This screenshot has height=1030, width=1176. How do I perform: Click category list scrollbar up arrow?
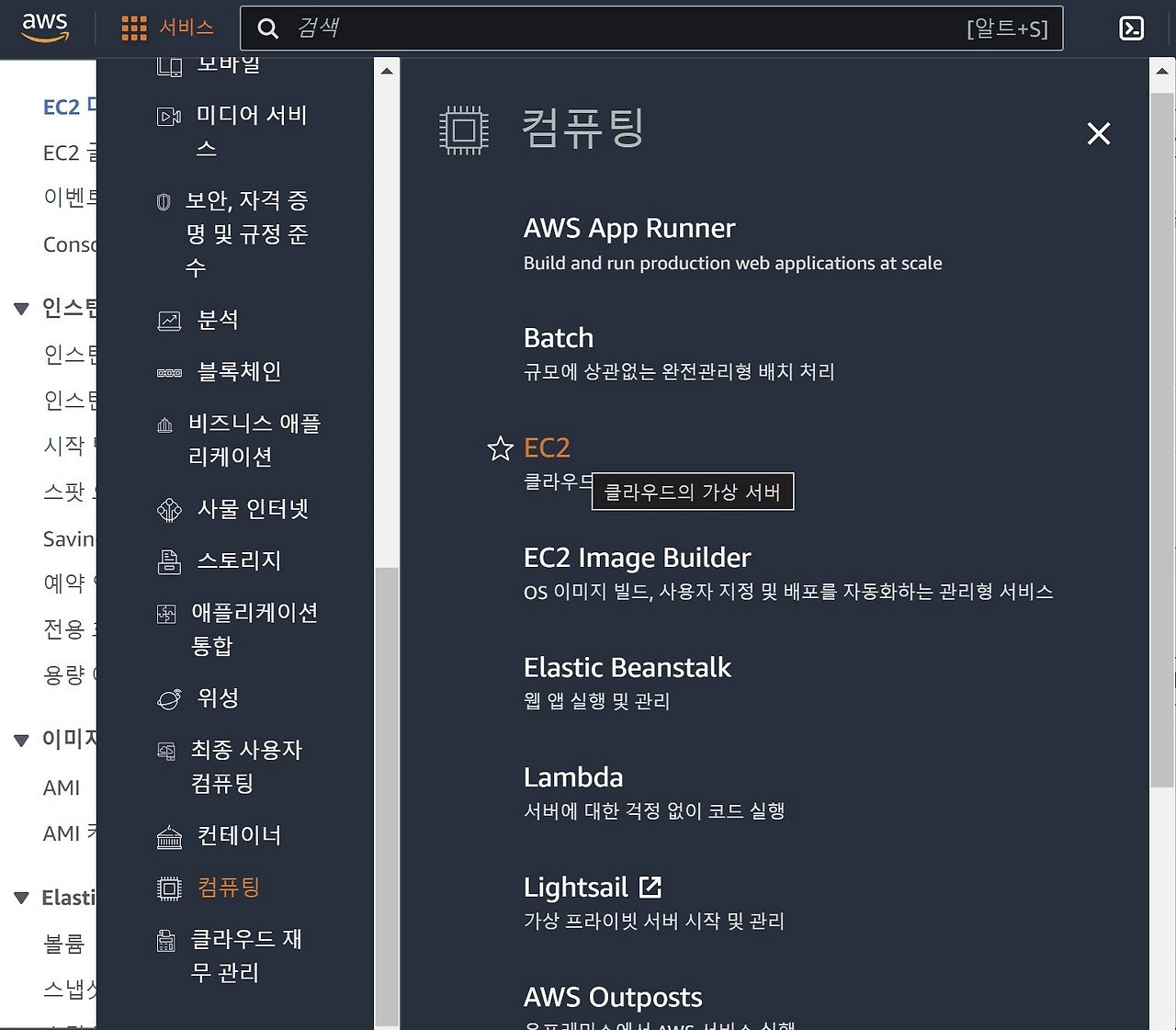click(387, 71)
